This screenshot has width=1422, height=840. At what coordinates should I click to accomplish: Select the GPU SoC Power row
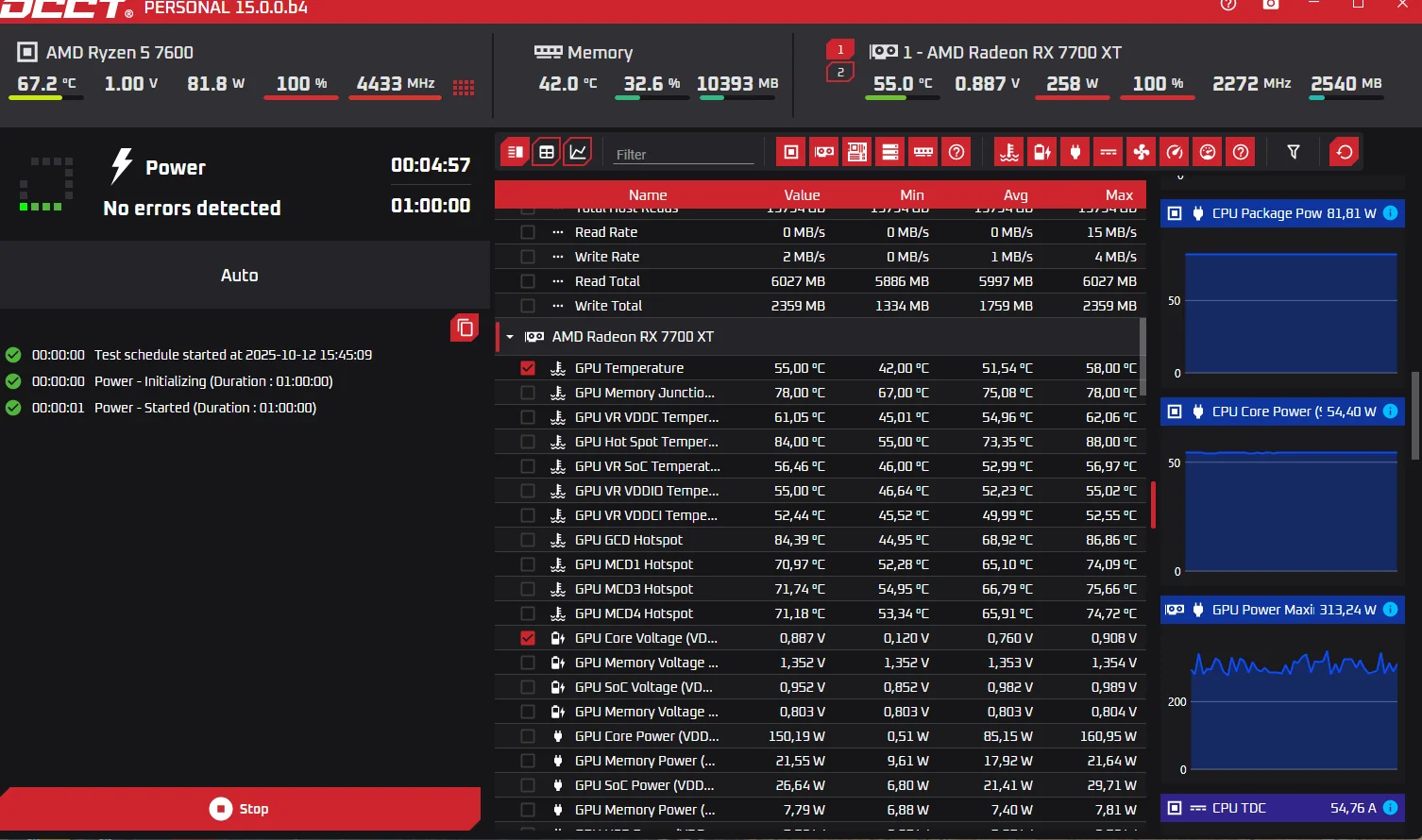820,785
